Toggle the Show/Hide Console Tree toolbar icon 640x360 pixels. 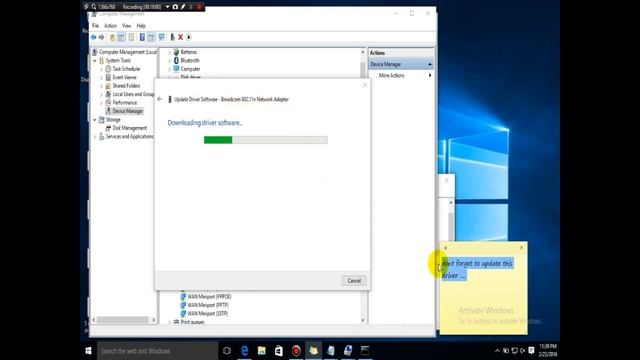click(x=122, y=37)
